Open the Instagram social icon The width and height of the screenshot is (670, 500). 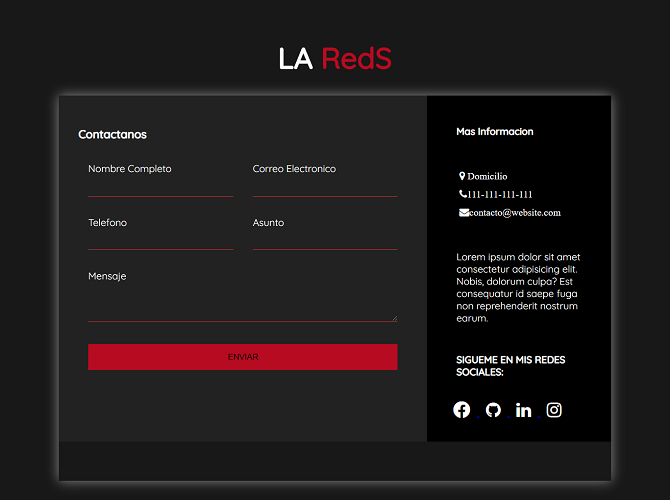tap(554, 410)
